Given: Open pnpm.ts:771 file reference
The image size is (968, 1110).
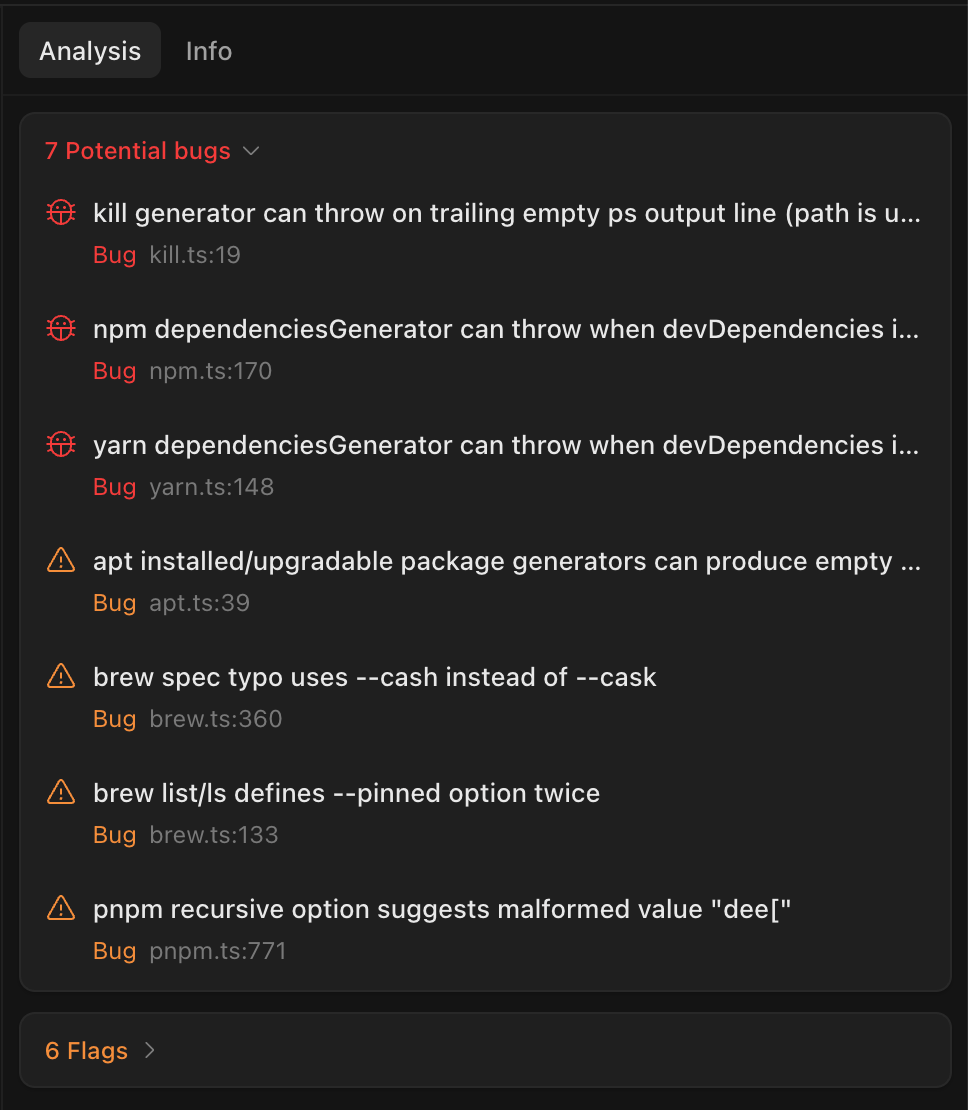Looking at the screenshot, I should click(218, 951).
